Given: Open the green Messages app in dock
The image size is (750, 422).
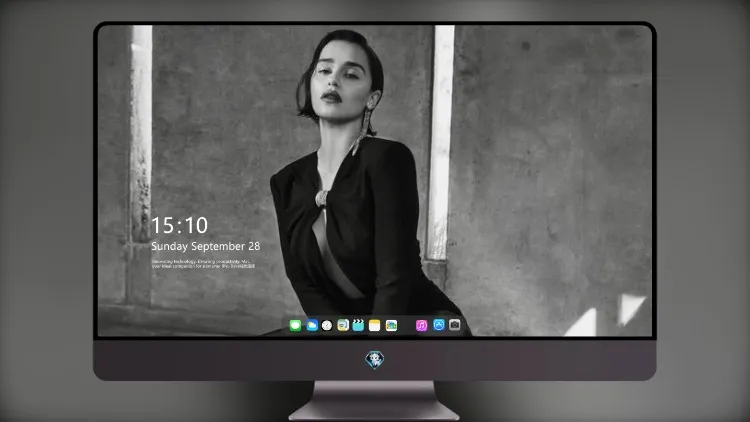Looking at the screenshot, I should [x=295, y=325].
